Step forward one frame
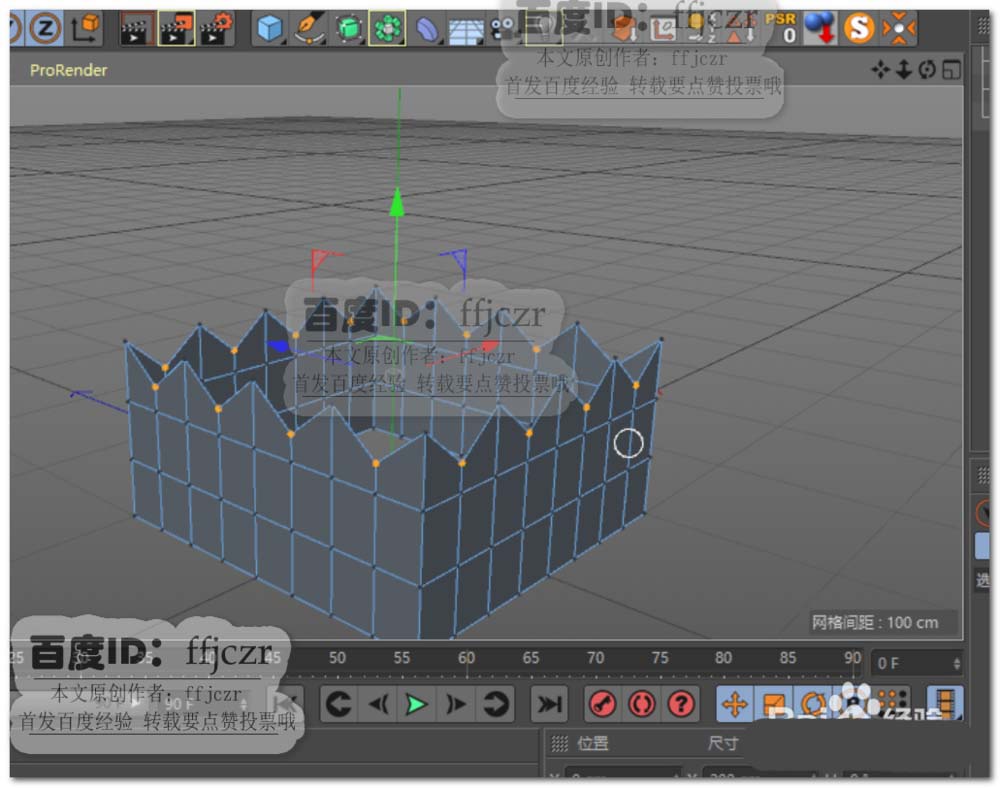Viewport: 1000px width, 788px height. (x=455, y=704)
